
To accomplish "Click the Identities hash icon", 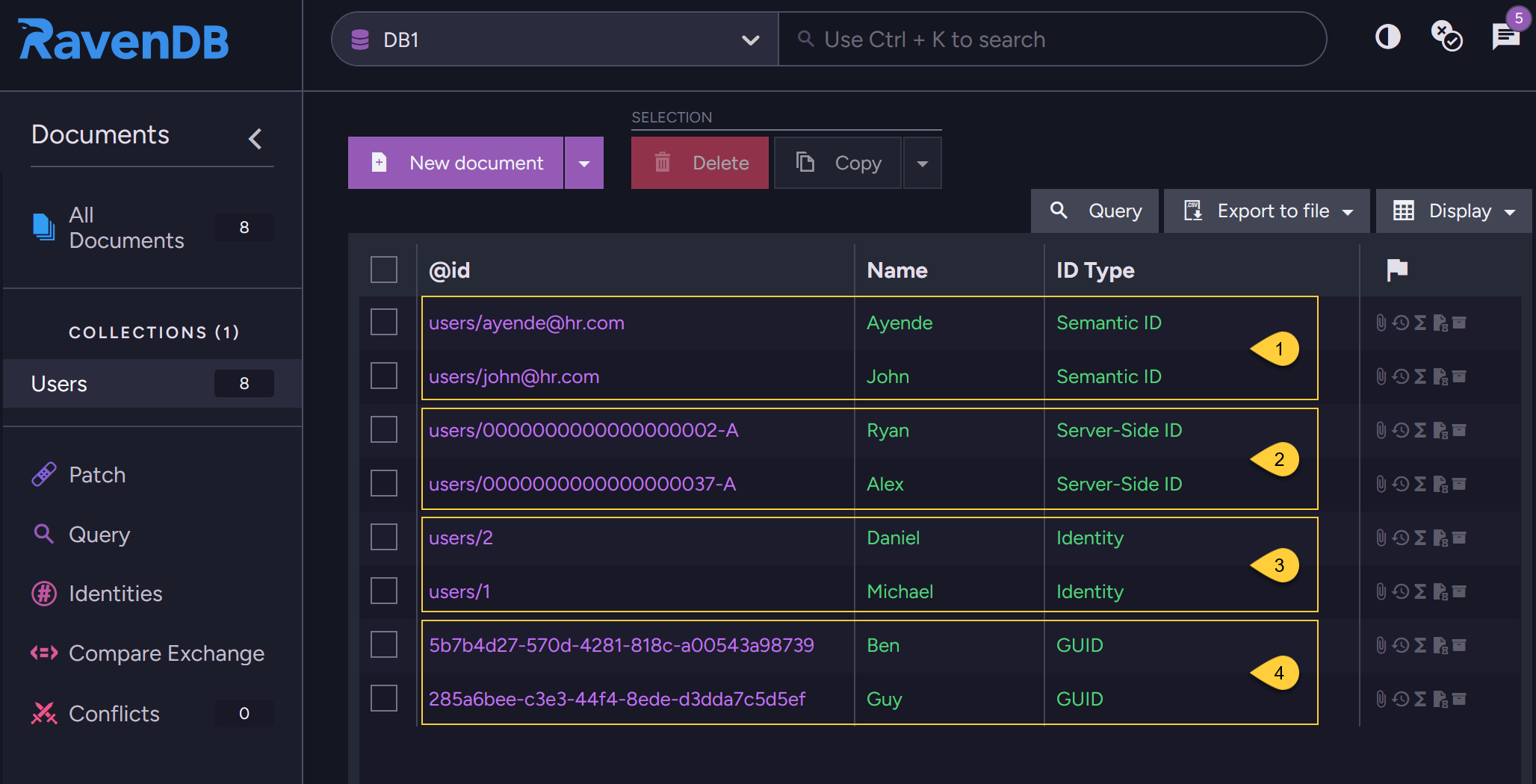I will (44, 593).
